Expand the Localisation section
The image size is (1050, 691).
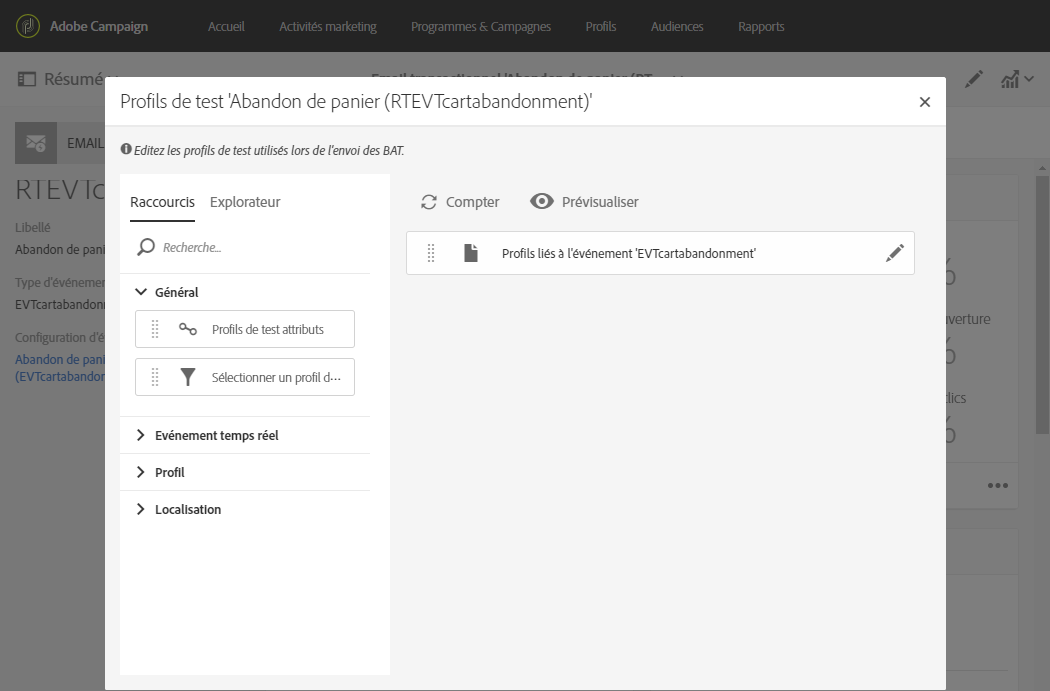[141, 510]
